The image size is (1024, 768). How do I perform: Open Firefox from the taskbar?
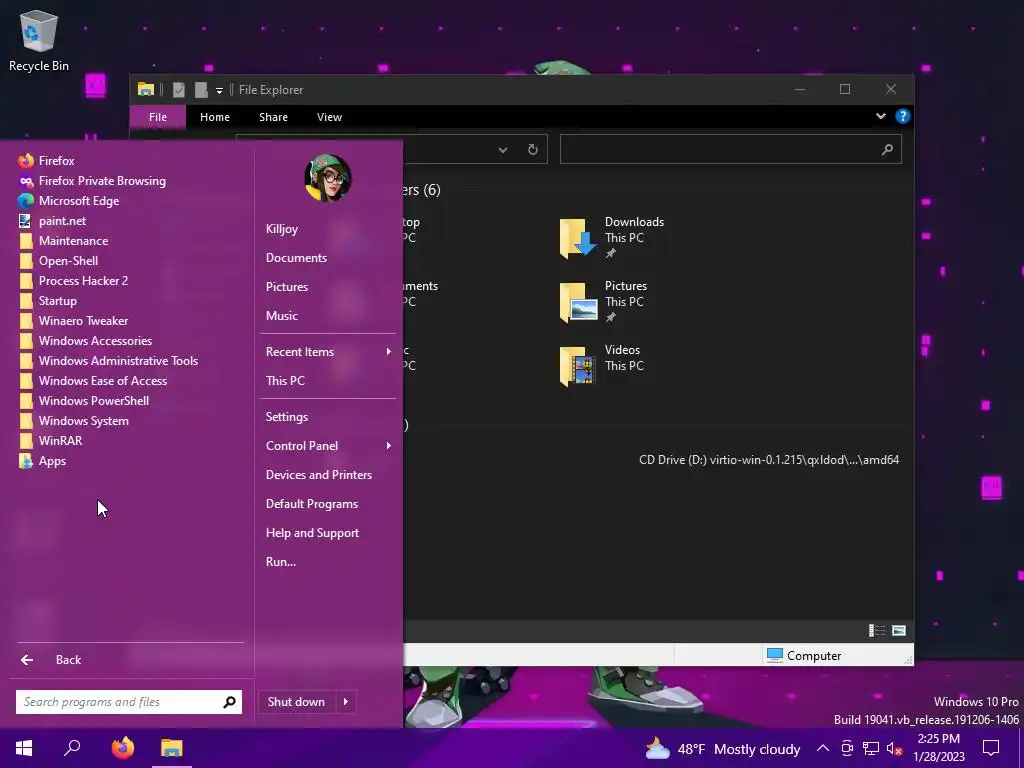coord(123,748)
